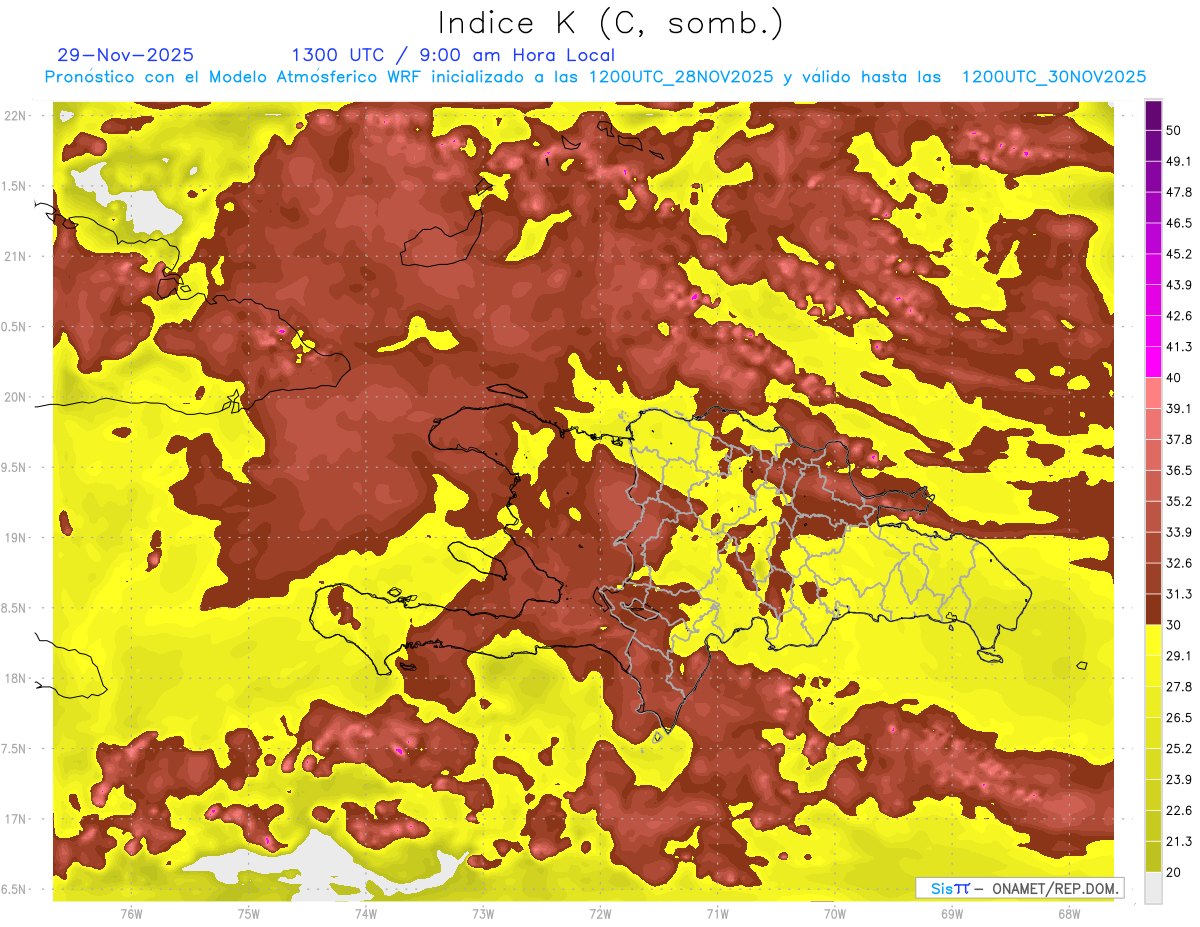Click legend value "50"
The width and height of the screenshot is (1200, 927).
[1174, 130]
